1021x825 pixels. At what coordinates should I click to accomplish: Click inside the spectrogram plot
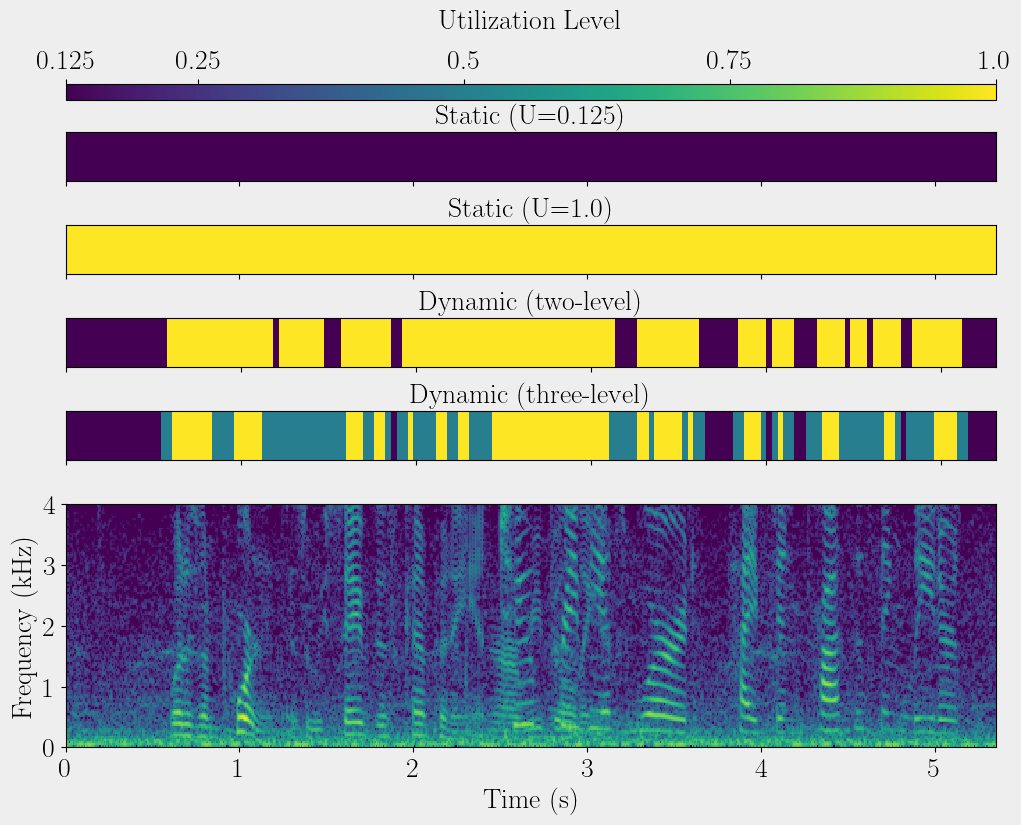(531, 625)
